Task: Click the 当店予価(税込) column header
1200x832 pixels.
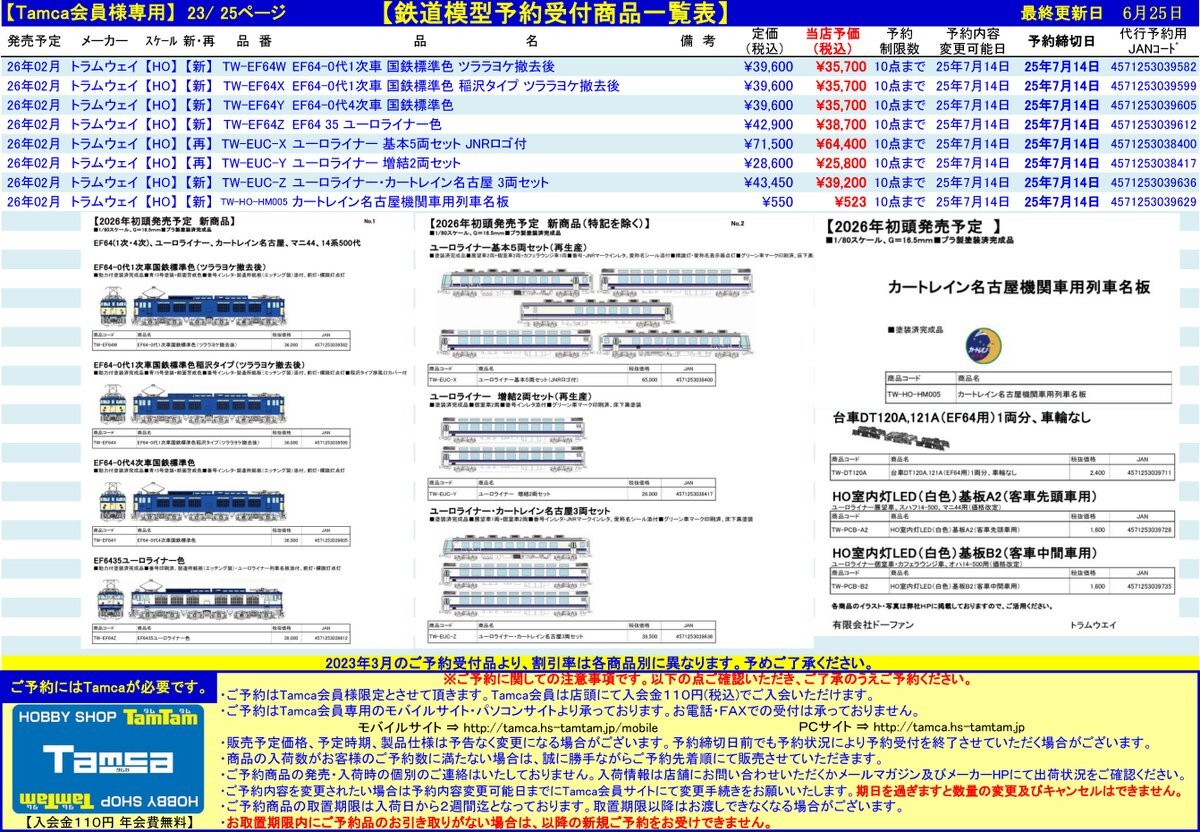Action: 835,40
